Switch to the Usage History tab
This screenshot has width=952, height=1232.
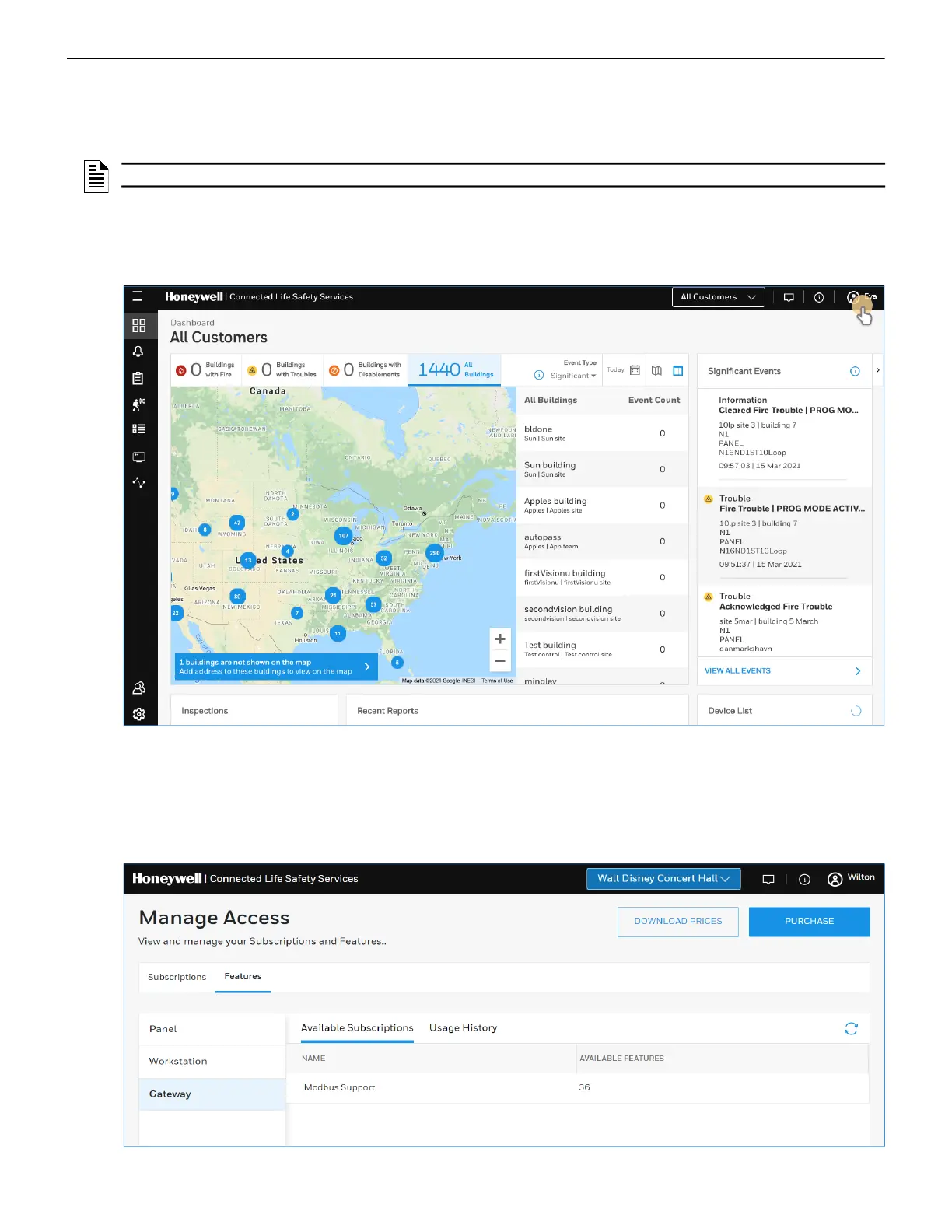[463, 1027]
